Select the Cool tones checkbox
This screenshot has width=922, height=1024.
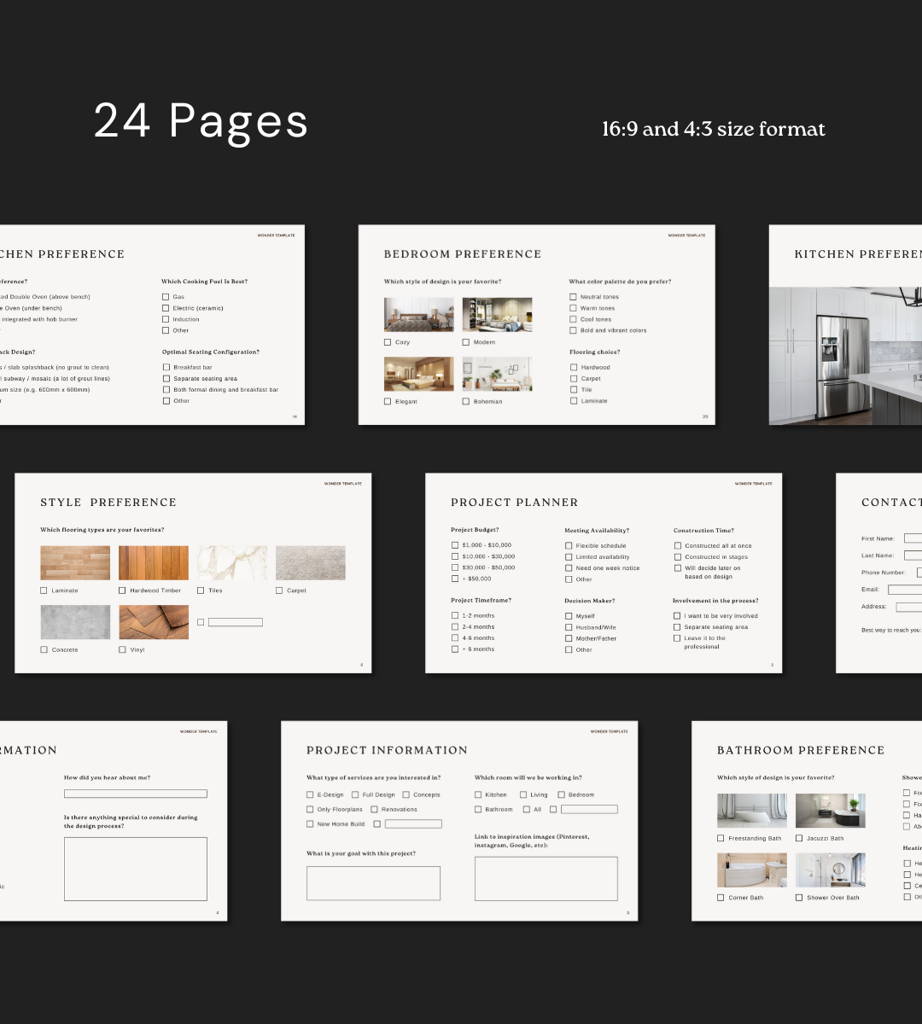click(573, 319)
